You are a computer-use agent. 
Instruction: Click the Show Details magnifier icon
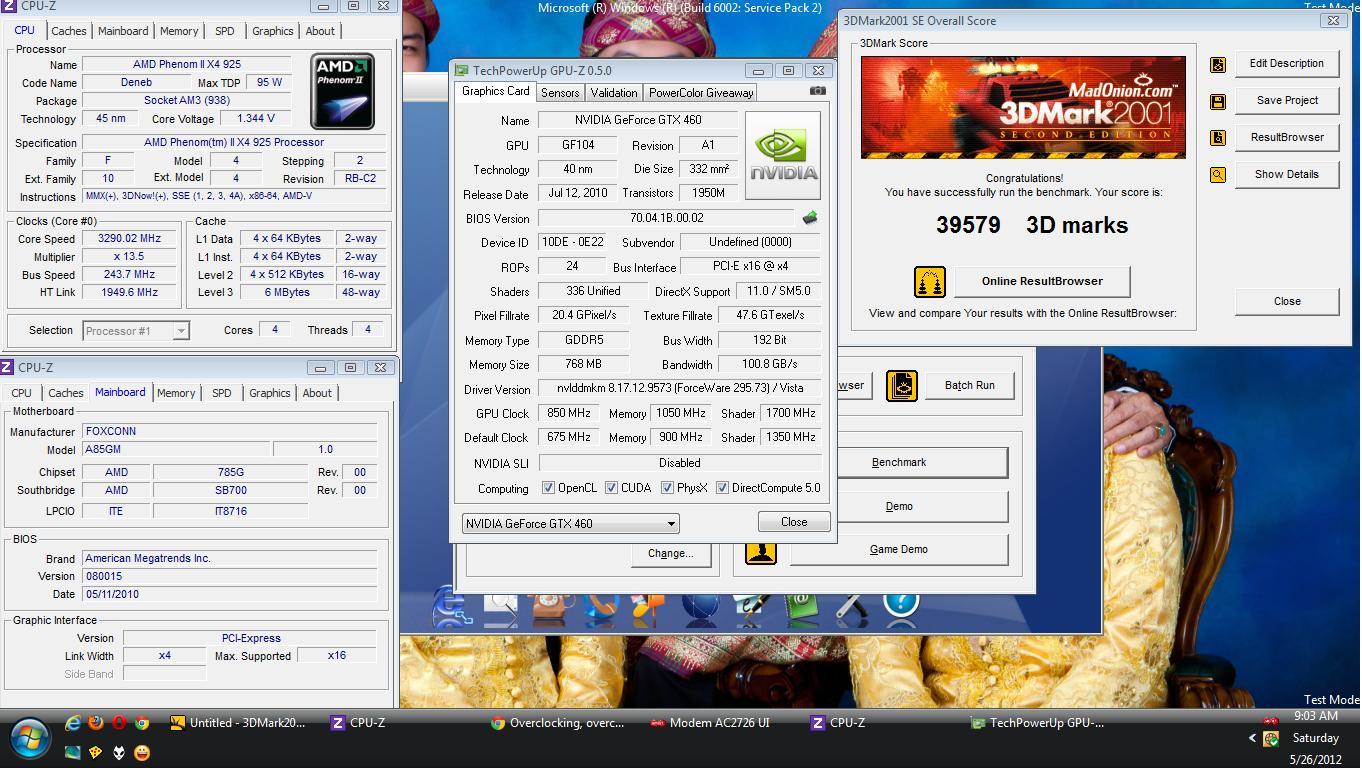tap(1218, 175)
